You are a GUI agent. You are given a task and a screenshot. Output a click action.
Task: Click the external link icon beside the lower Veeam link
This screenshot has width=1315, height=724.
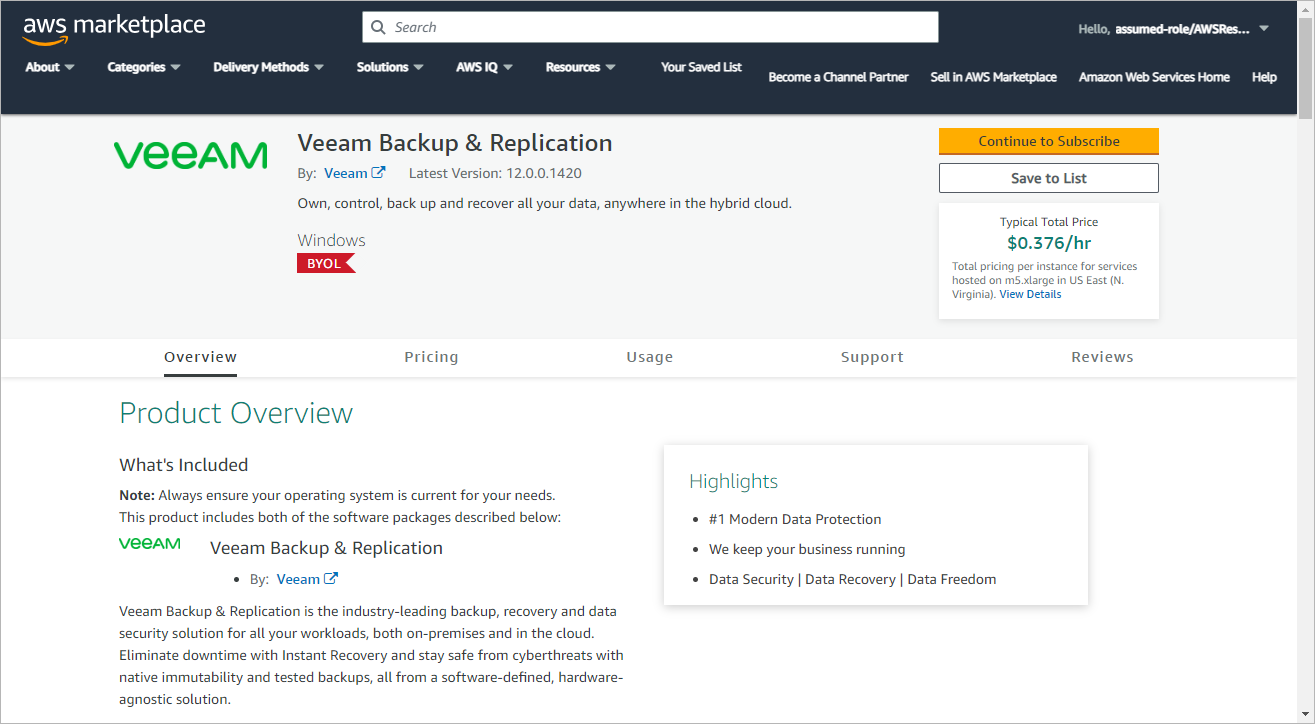pyautogui.click(x=331, y=579)
